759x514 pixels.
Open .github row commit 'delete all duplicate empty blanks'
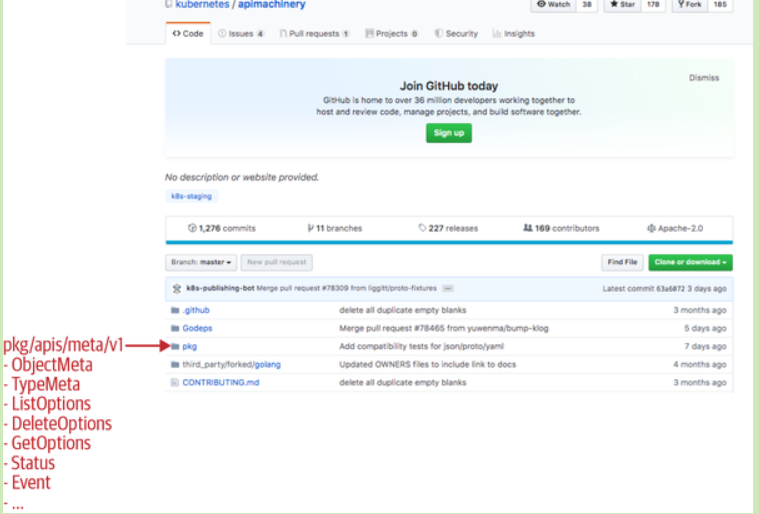coord(403,310)
